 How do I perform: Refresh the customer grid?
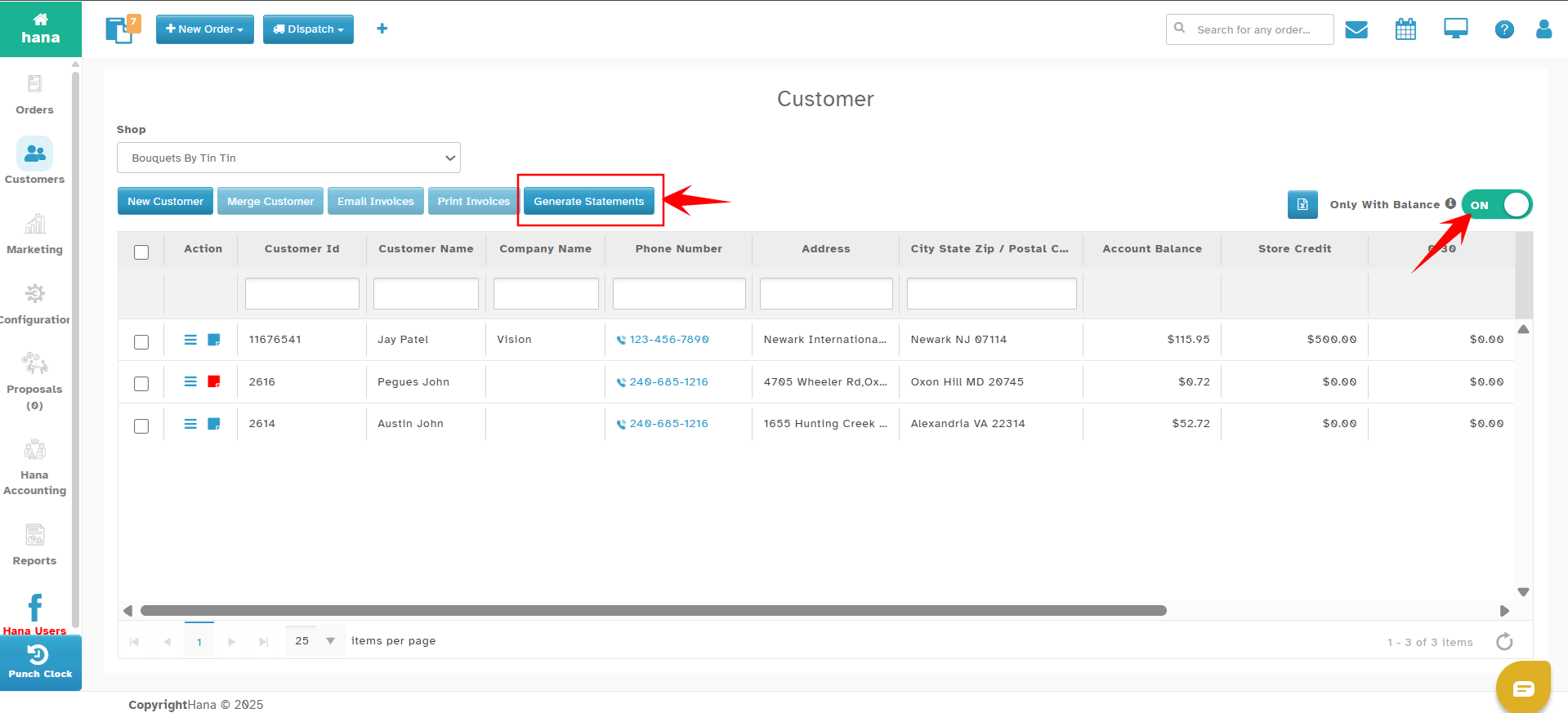click(x=1504, y=642)
